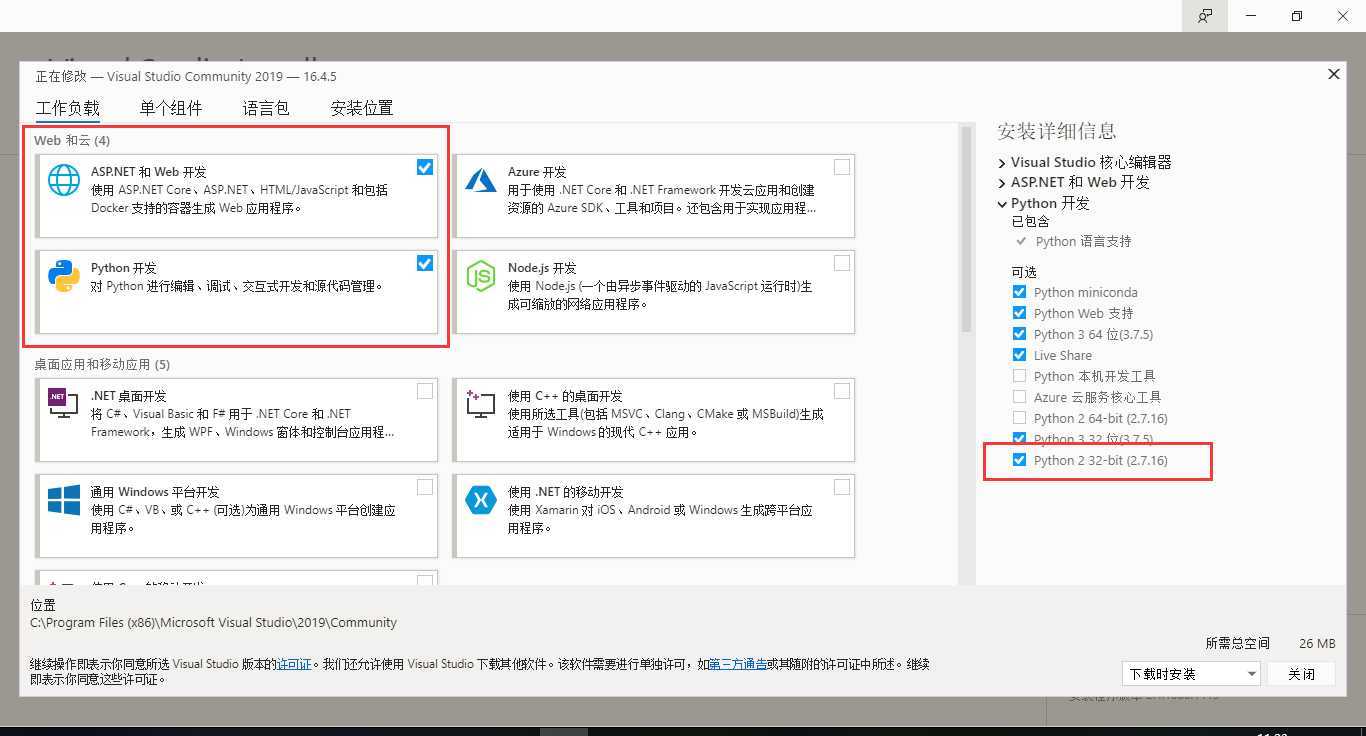The height and width of the screenshot is (736, 1366).
Task: Click the install location path text
Action: [x=213, y=622]
